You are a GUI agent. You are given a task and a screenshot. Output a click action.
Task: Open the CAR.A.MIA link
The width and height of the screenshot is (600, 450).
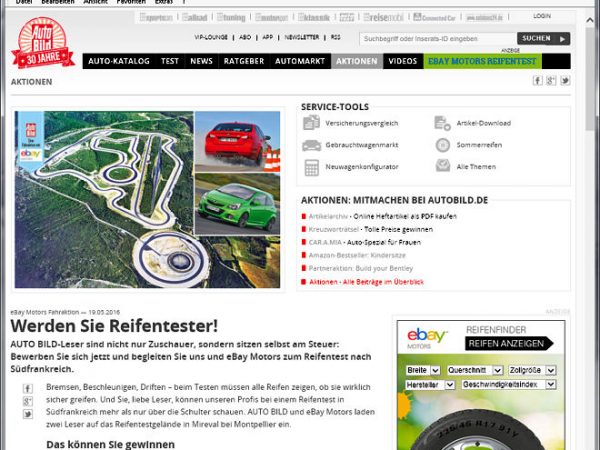point(325,243)
